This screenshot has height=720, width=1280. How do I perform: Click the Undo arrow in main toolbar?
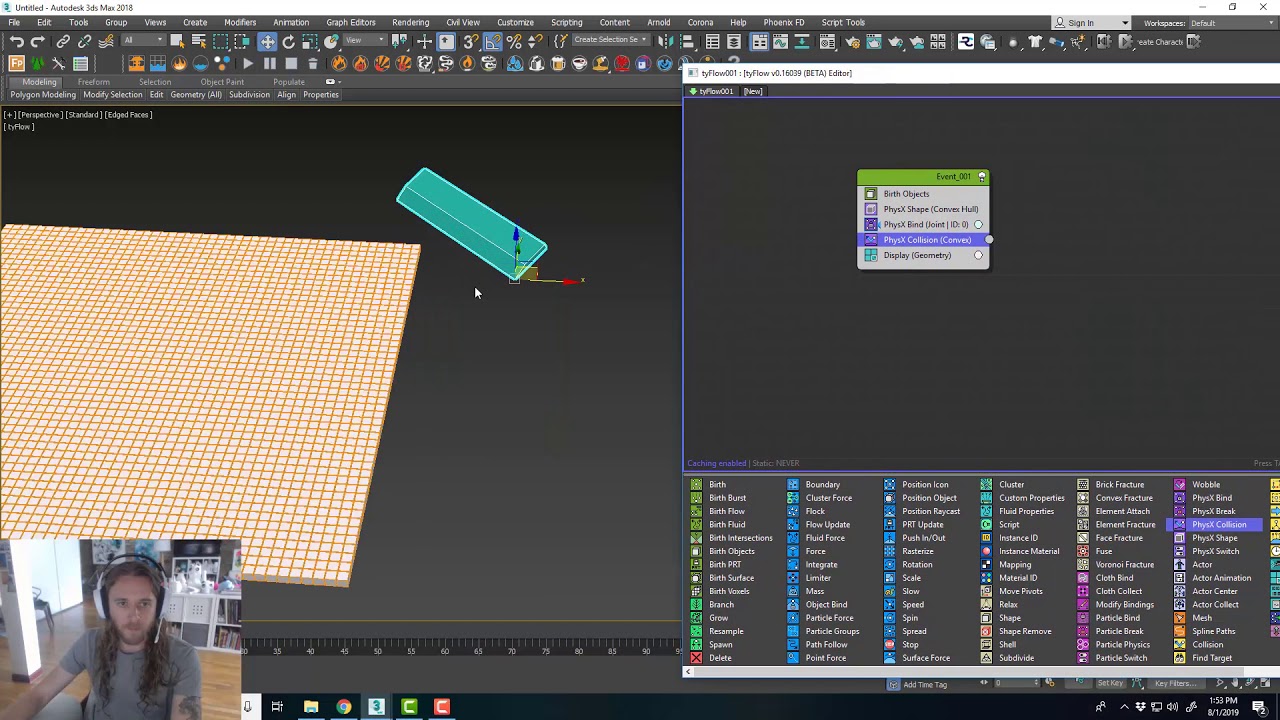click(17, 41)
